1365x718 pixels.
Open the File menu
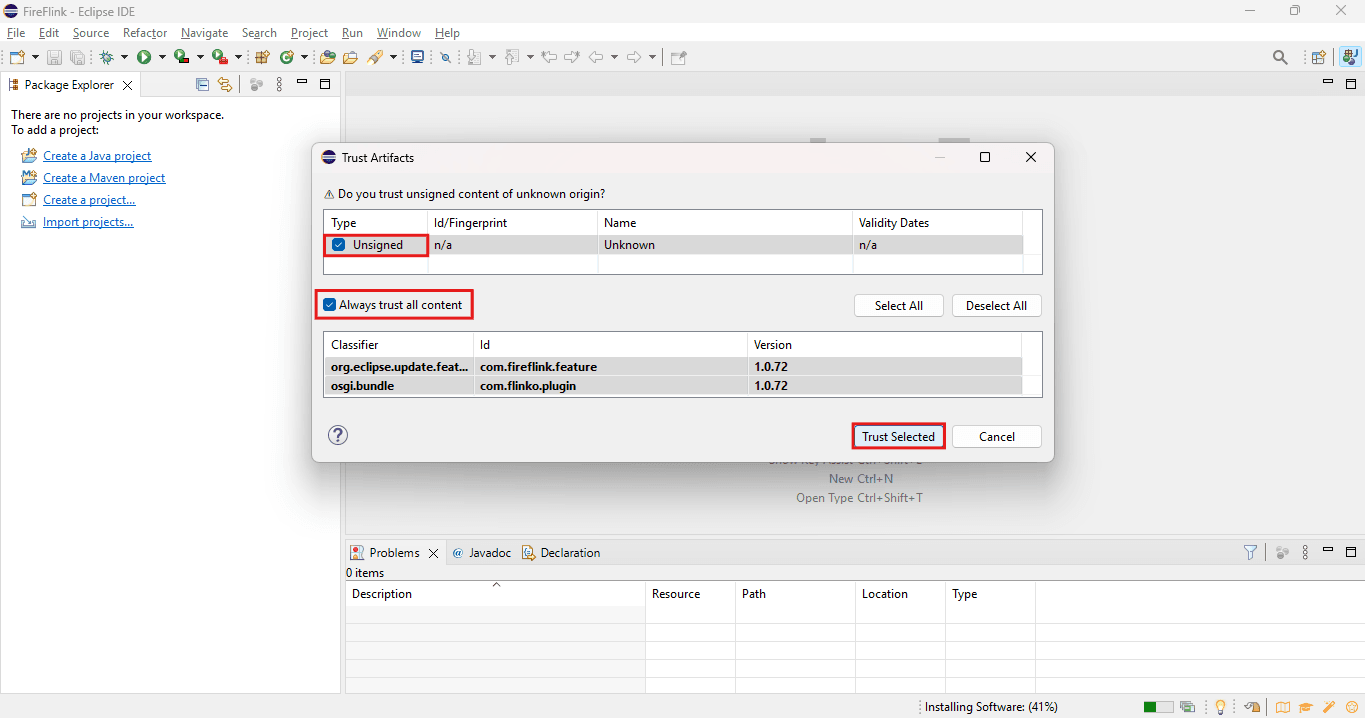coord(16,33)
